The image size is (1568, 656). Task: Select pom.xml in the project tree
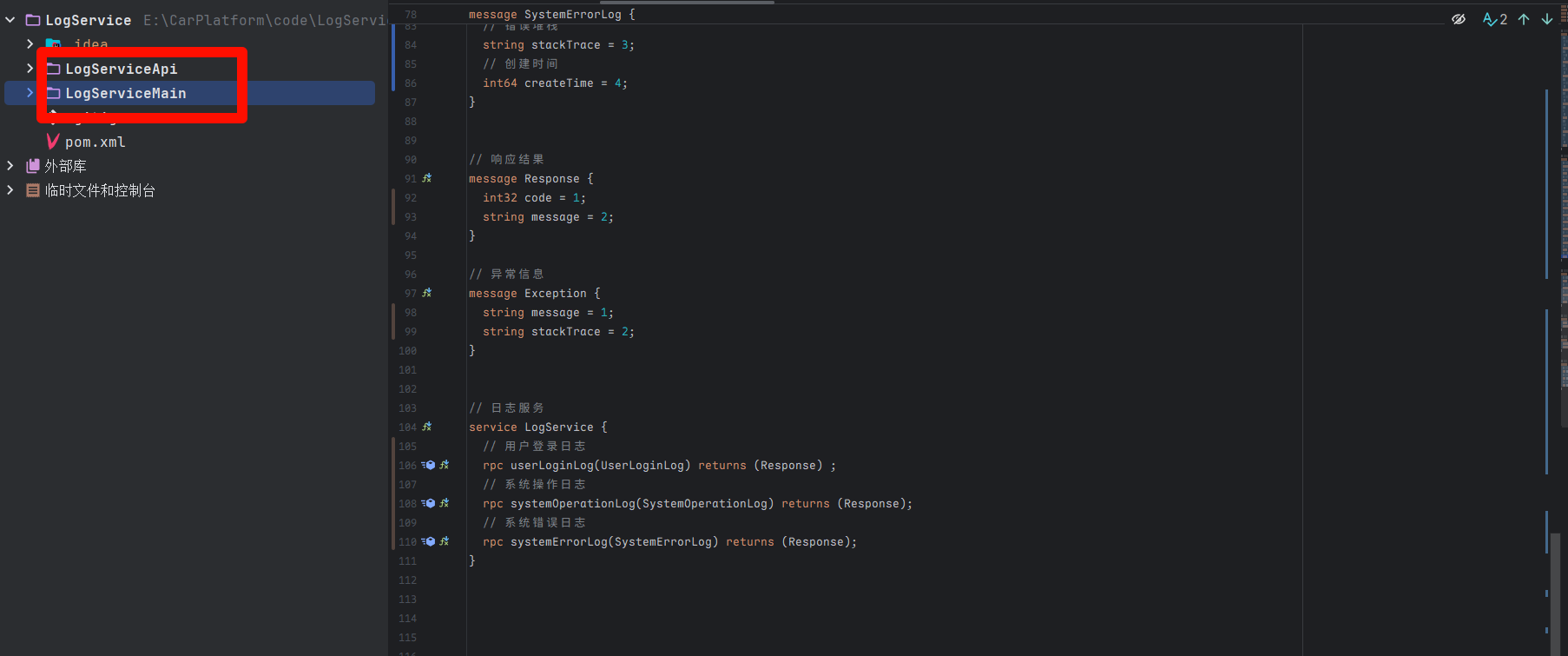[x=95, y=142]
